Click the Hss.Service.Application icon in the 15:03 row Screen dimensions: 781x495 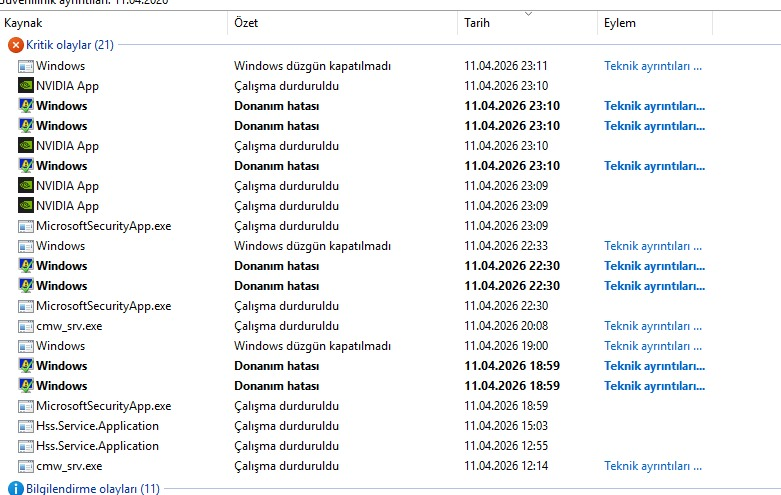click(x=26, y=426)
